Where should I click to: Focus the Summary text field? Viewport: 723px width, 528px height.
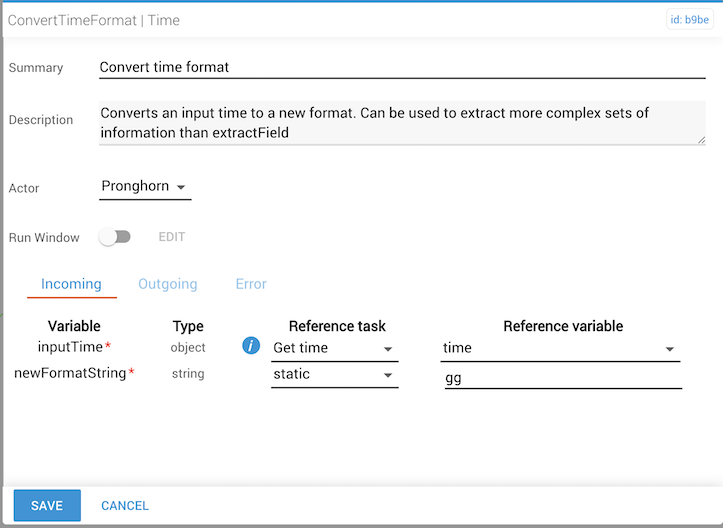click(402, 68)
